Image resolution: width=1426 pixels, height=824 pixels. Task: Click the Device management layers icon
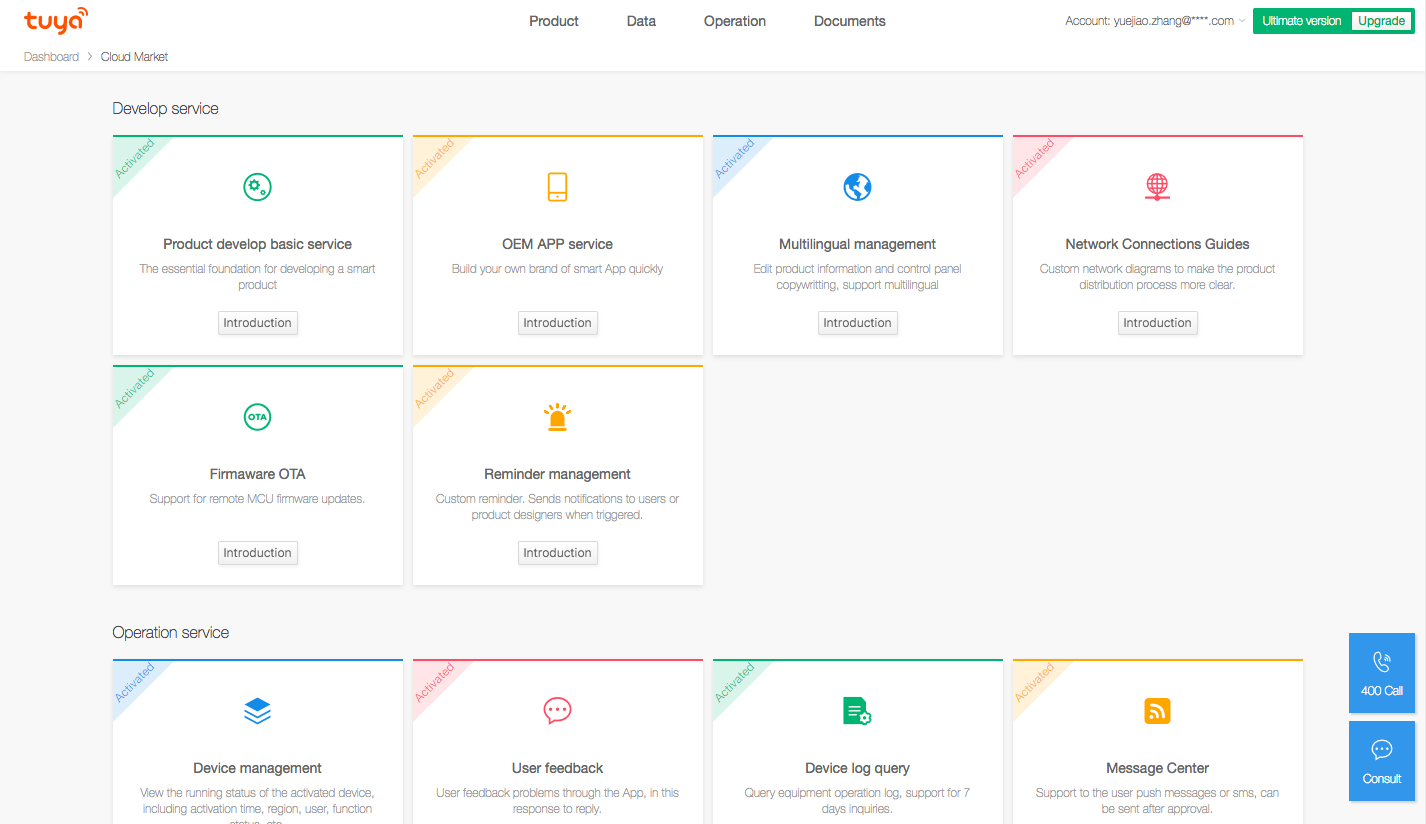257,711
